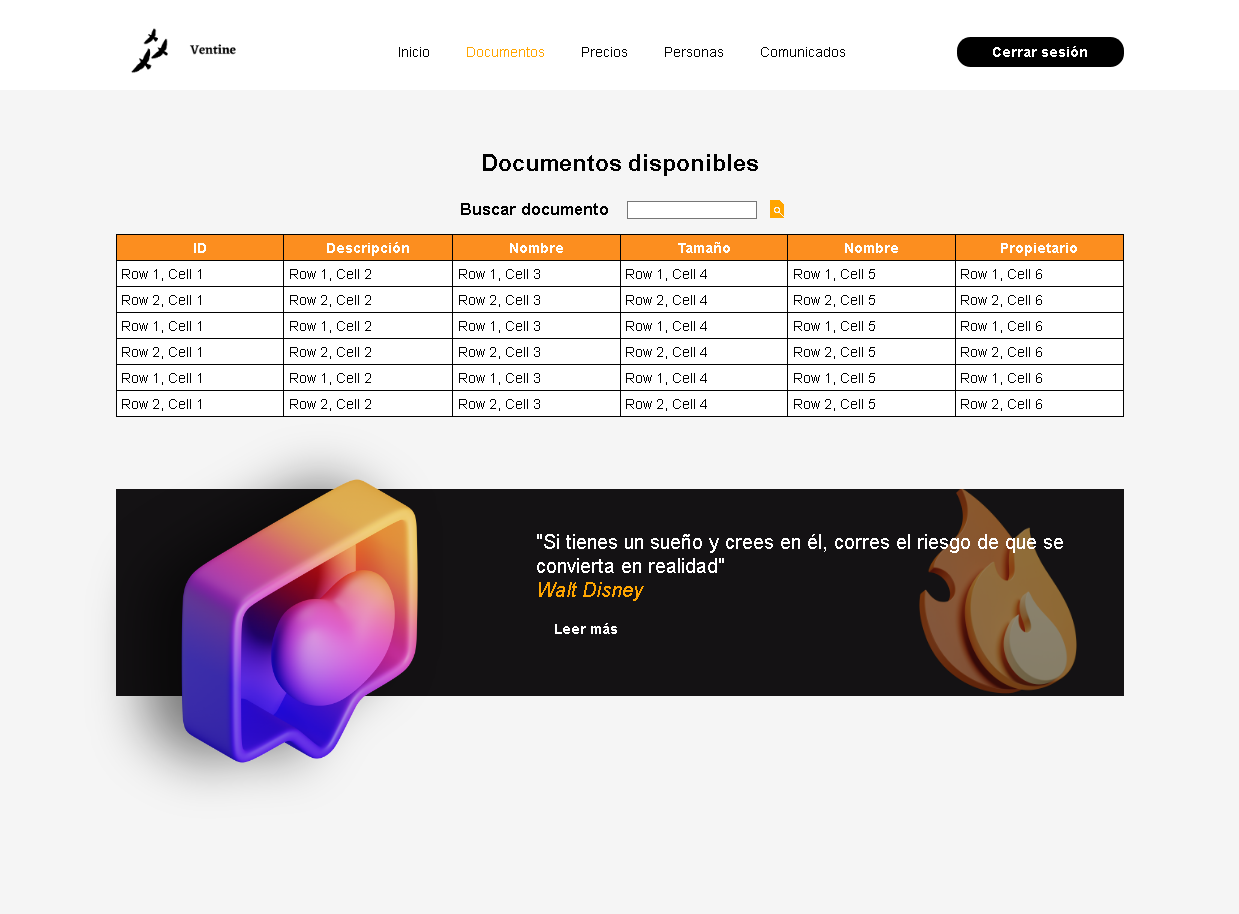Click the ID column header
The height and width of the screenshot is (914, 1239).
coord(199,247)
